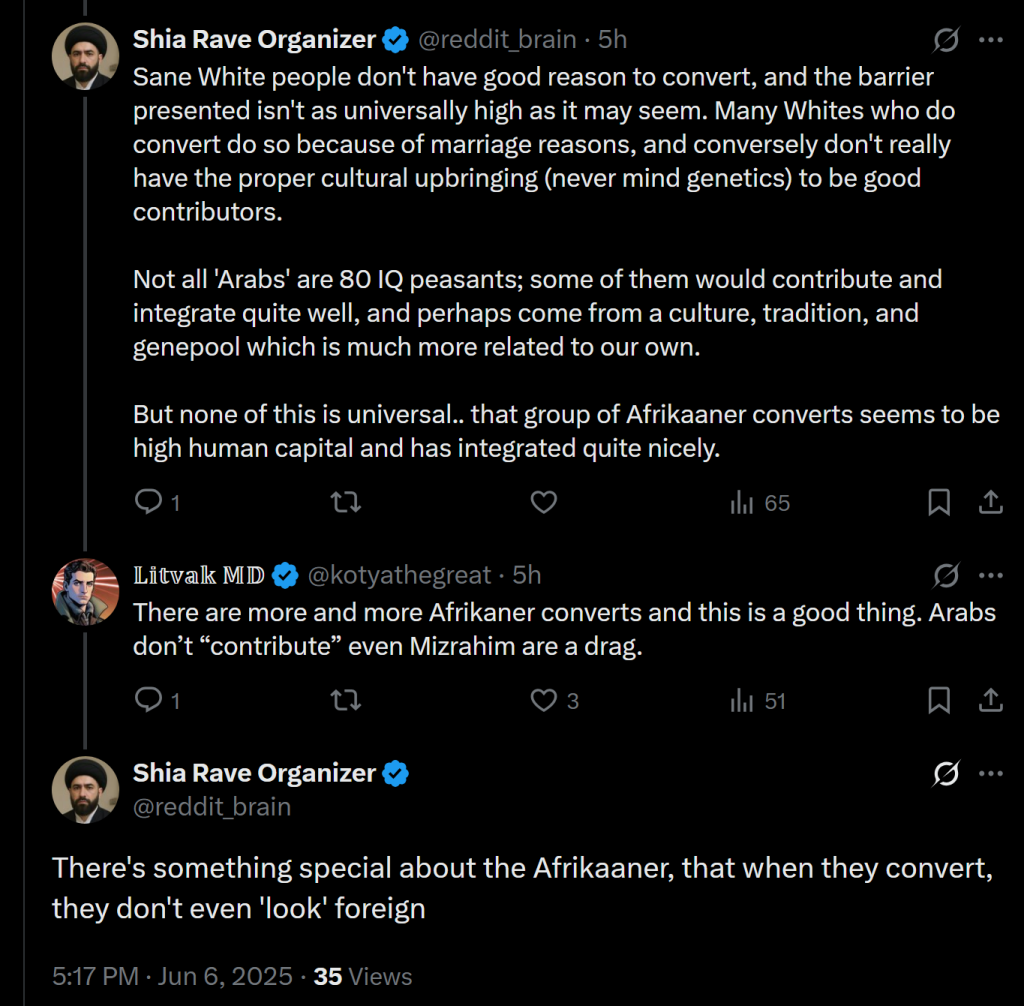
Task: Bookmark the first Shia Rave Organizer tweet
Action: [939, 503]
